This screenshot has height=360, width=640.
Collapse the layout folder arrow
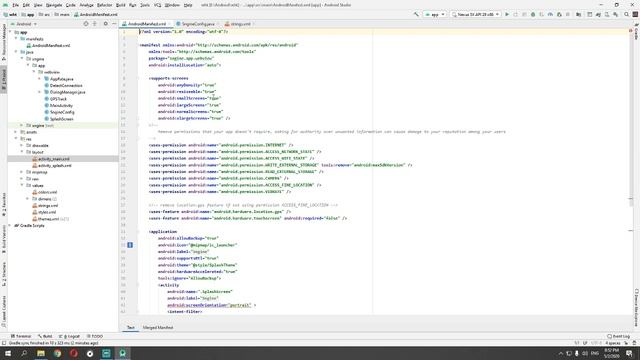[x=22, y=152]
